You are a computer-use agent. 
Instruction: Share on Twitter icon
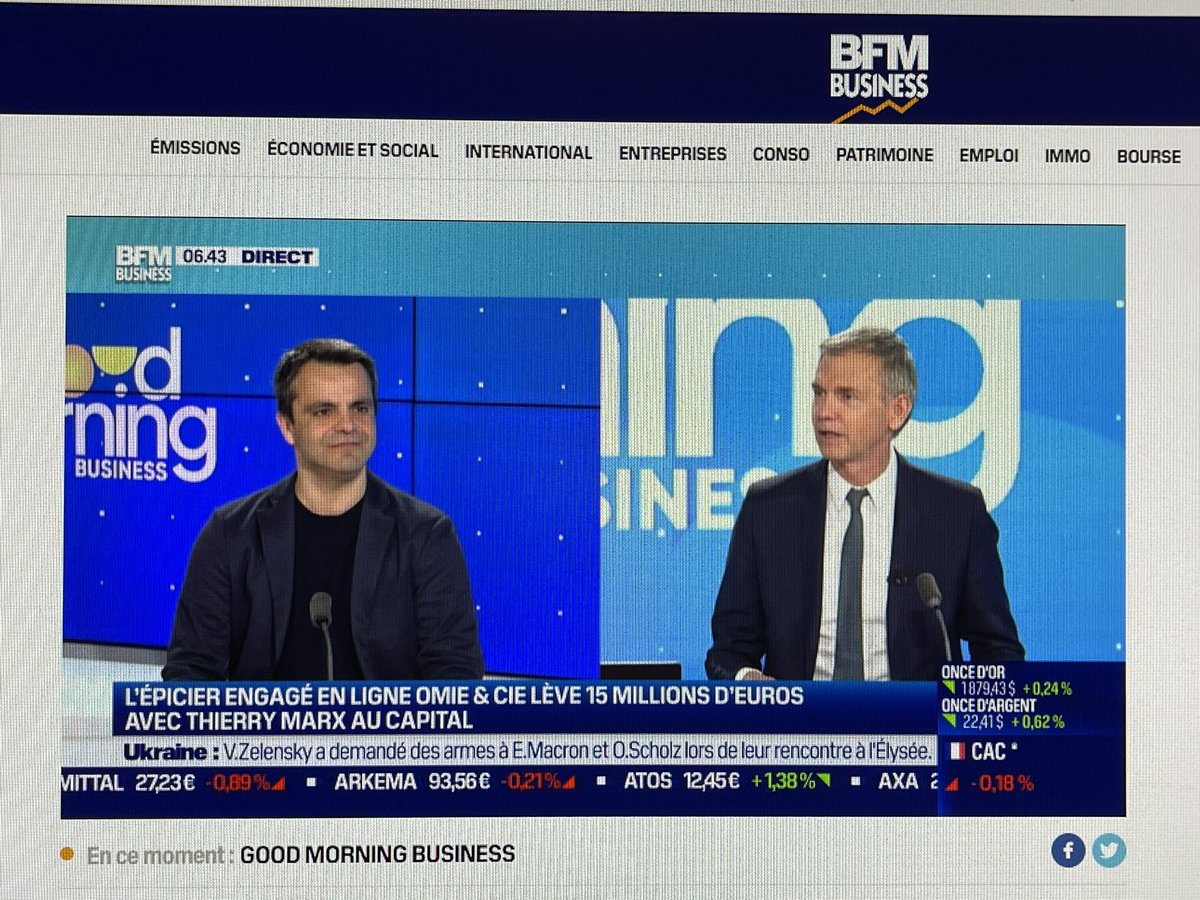tap(1109, 851)
